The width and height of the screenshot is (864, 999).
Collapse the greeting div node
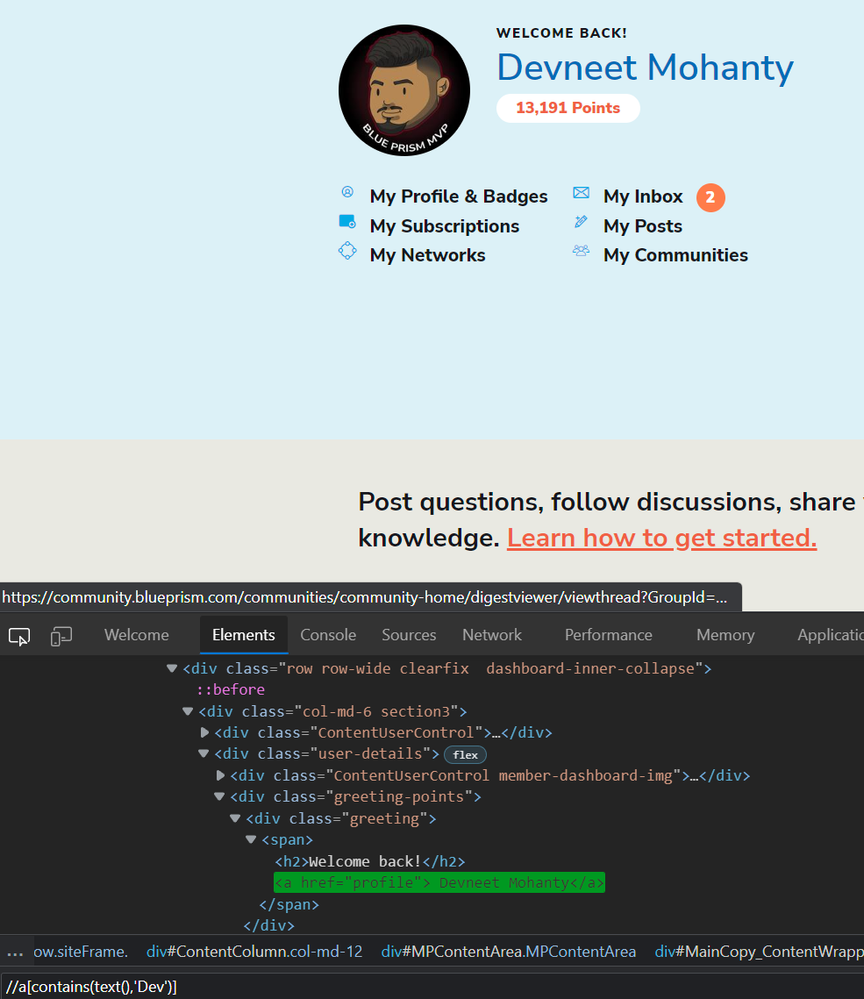(235, 818)
